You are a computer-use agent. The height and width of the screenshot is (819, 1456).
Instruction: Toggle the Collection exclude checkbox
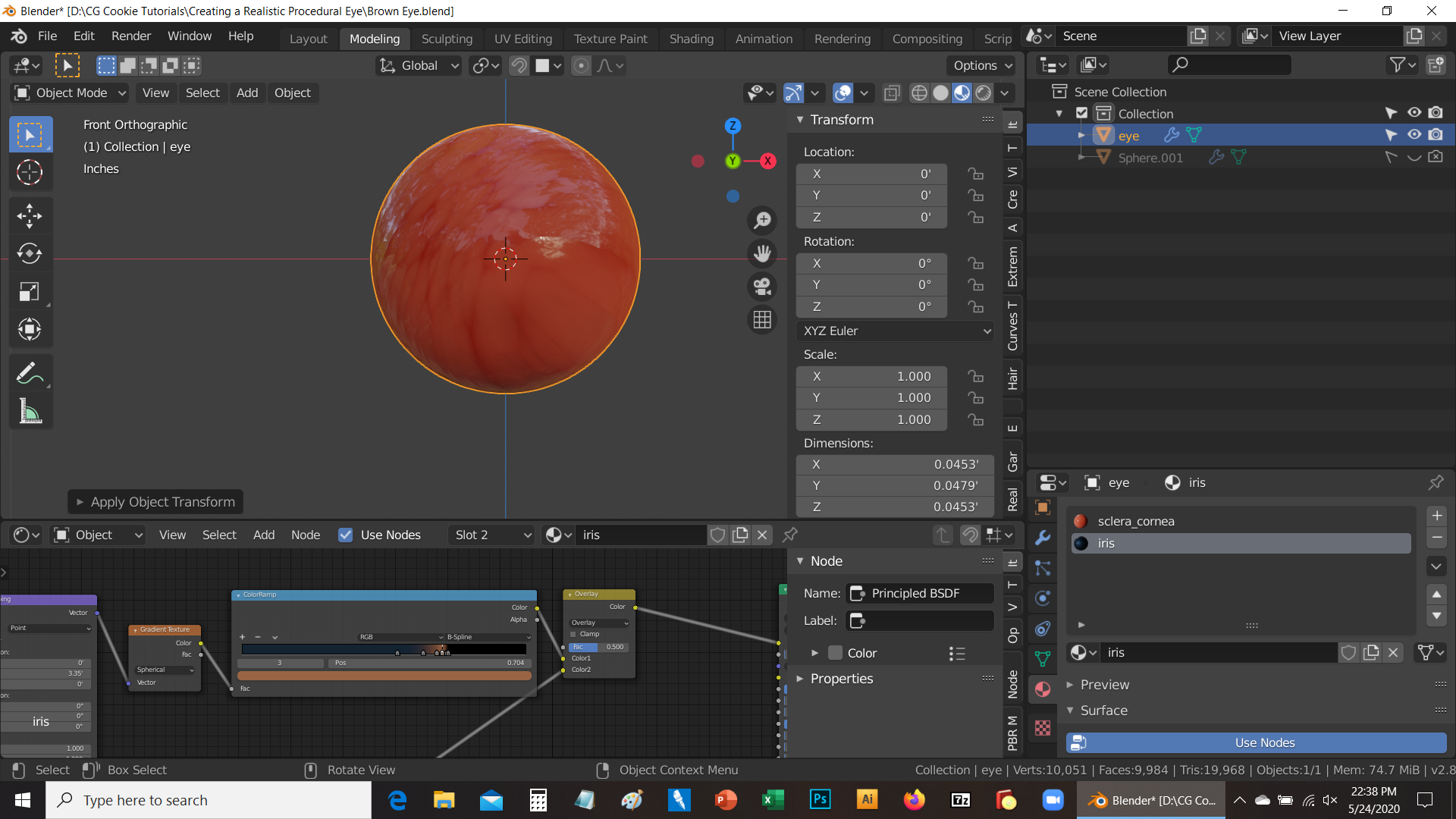tap(1082, 114)
